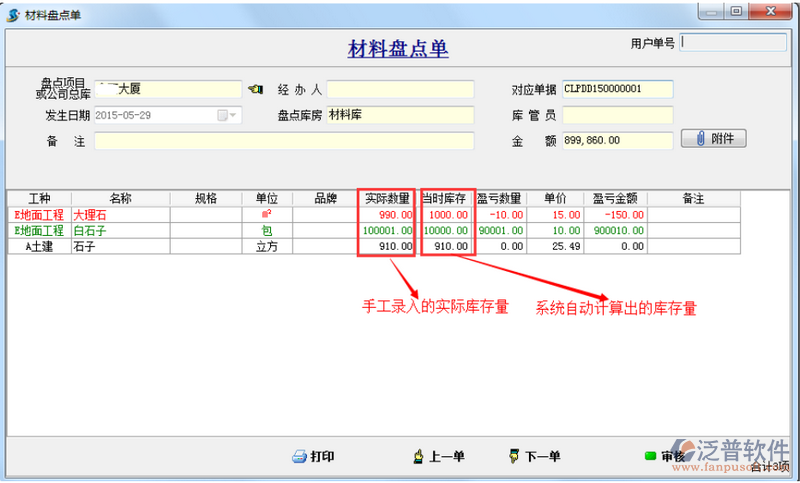The image size is (800, 483).
Task: Click the 对应单据 field with CLPDD150000001
Action: point(617,89)
